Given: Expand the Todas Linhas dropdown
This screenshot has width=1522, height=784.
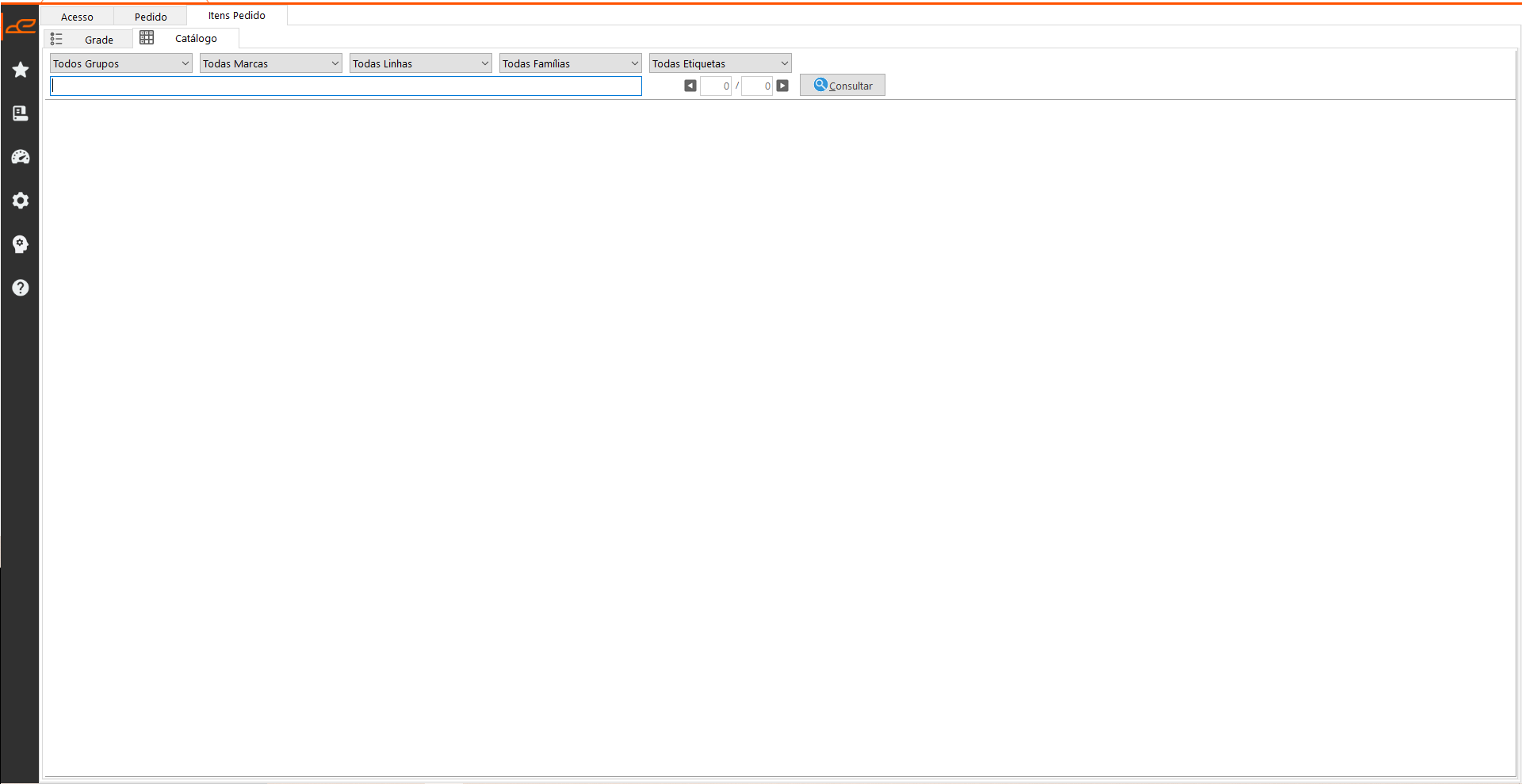Looking at the screenshot, I should click(420, 63).
